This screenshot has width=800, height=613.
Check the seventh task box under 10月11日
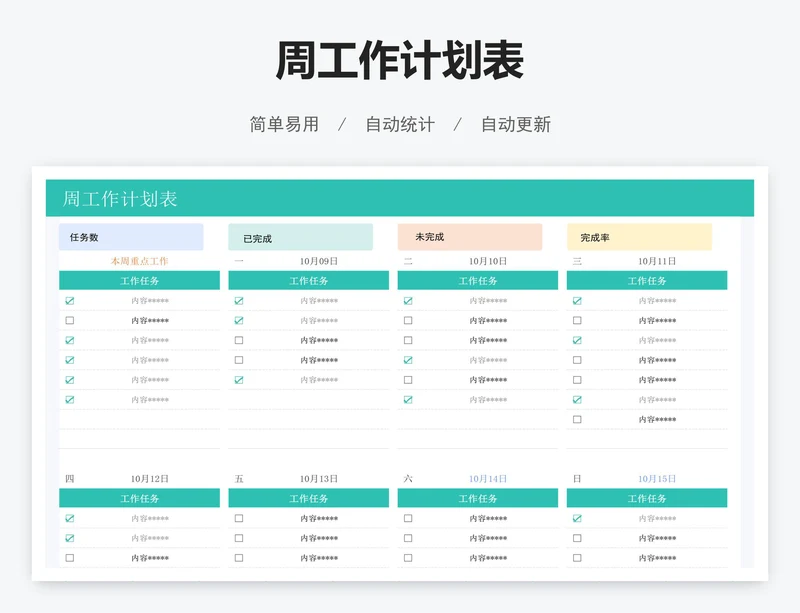pos(577,420)
